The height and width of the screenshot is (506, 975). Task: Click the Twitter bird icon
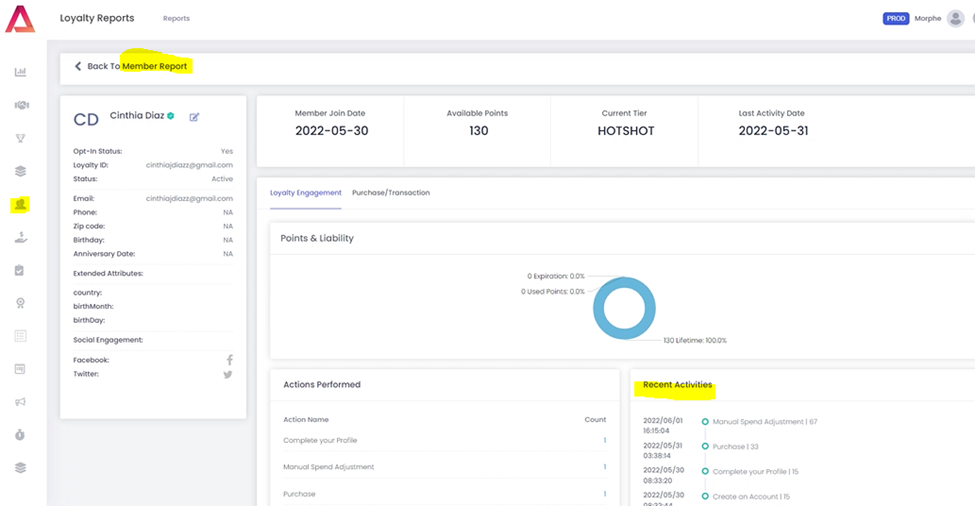(228, 374)
